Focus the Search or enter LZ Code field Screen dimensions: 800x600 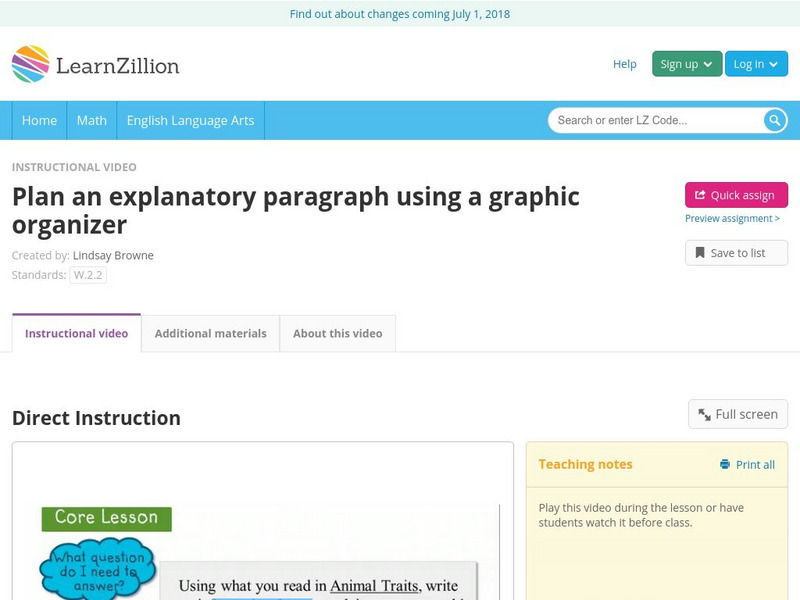[655, 120]
